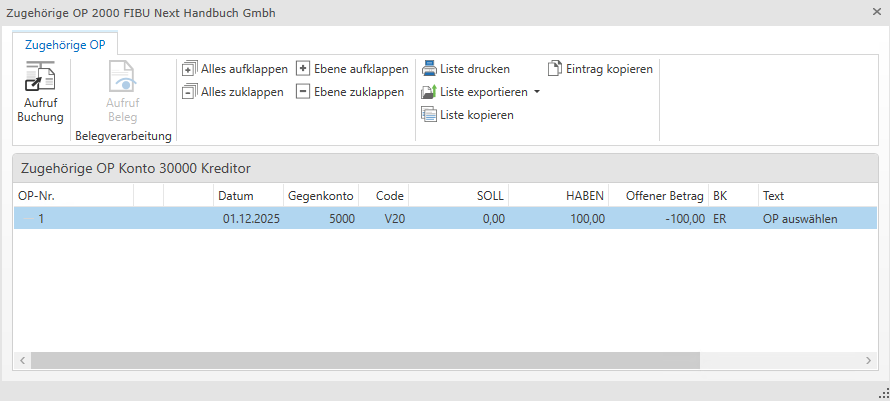Collapse level with Ebene zuklappen
Image resolution: width=890 pixels, height=401 pixels.
pos(303,92)
